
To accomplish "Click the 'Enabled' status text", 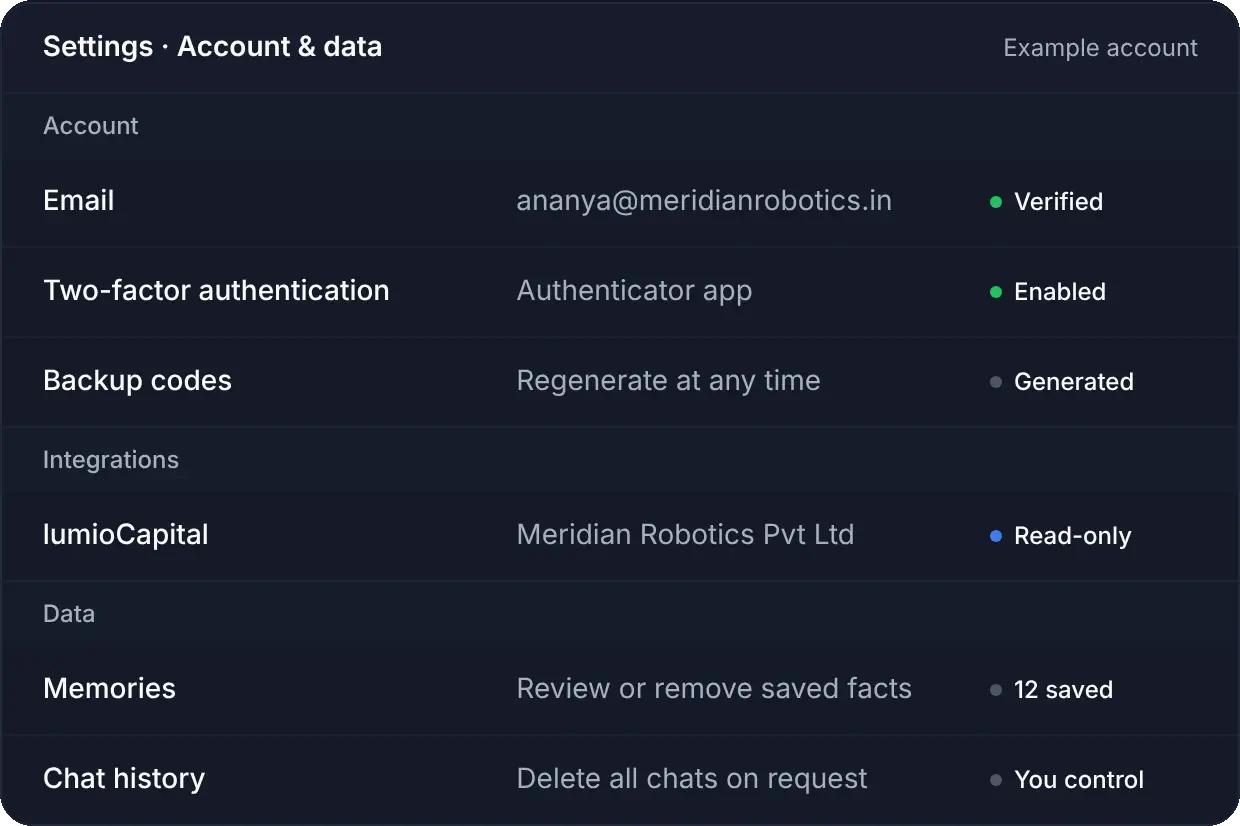I will coord(1060,292).
